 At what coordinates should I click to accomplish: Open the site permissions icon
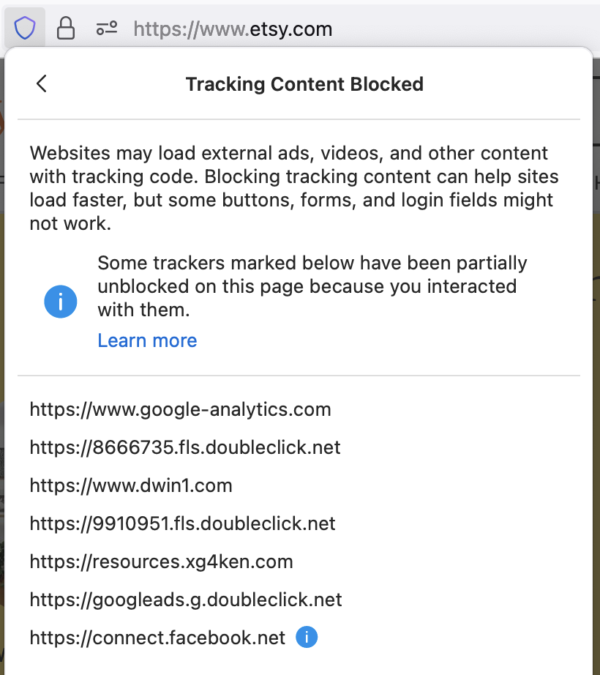pos(107,29)
